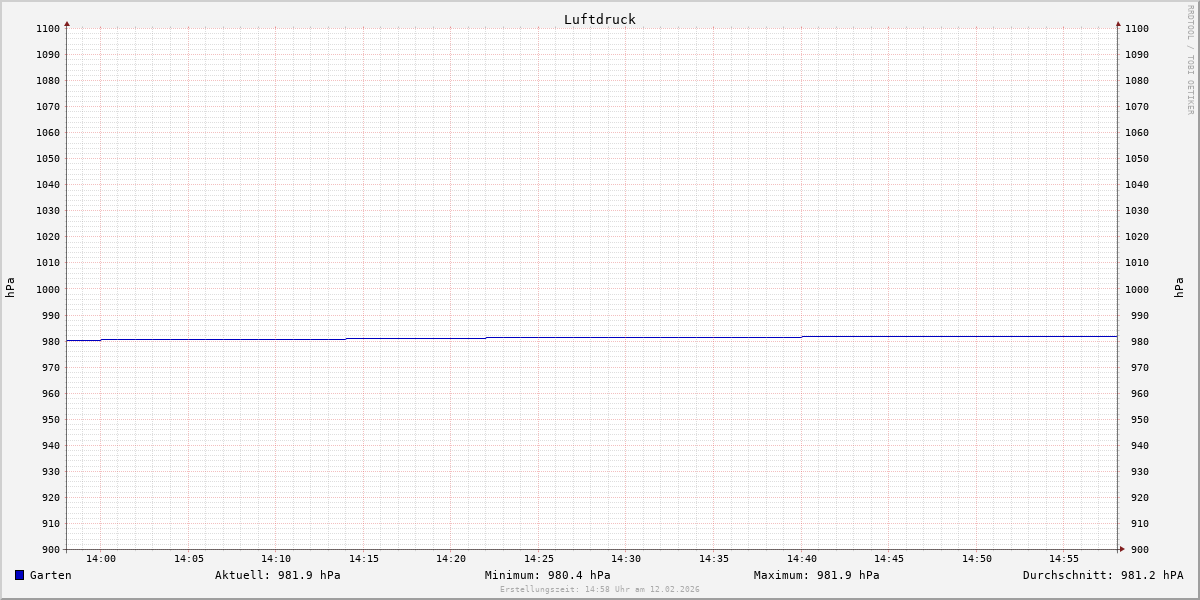Click the 14:00 time axis label
Image resolution: width=1200 pixels, height=600 pixels.
pyautogui.click(x=101, y=559)
